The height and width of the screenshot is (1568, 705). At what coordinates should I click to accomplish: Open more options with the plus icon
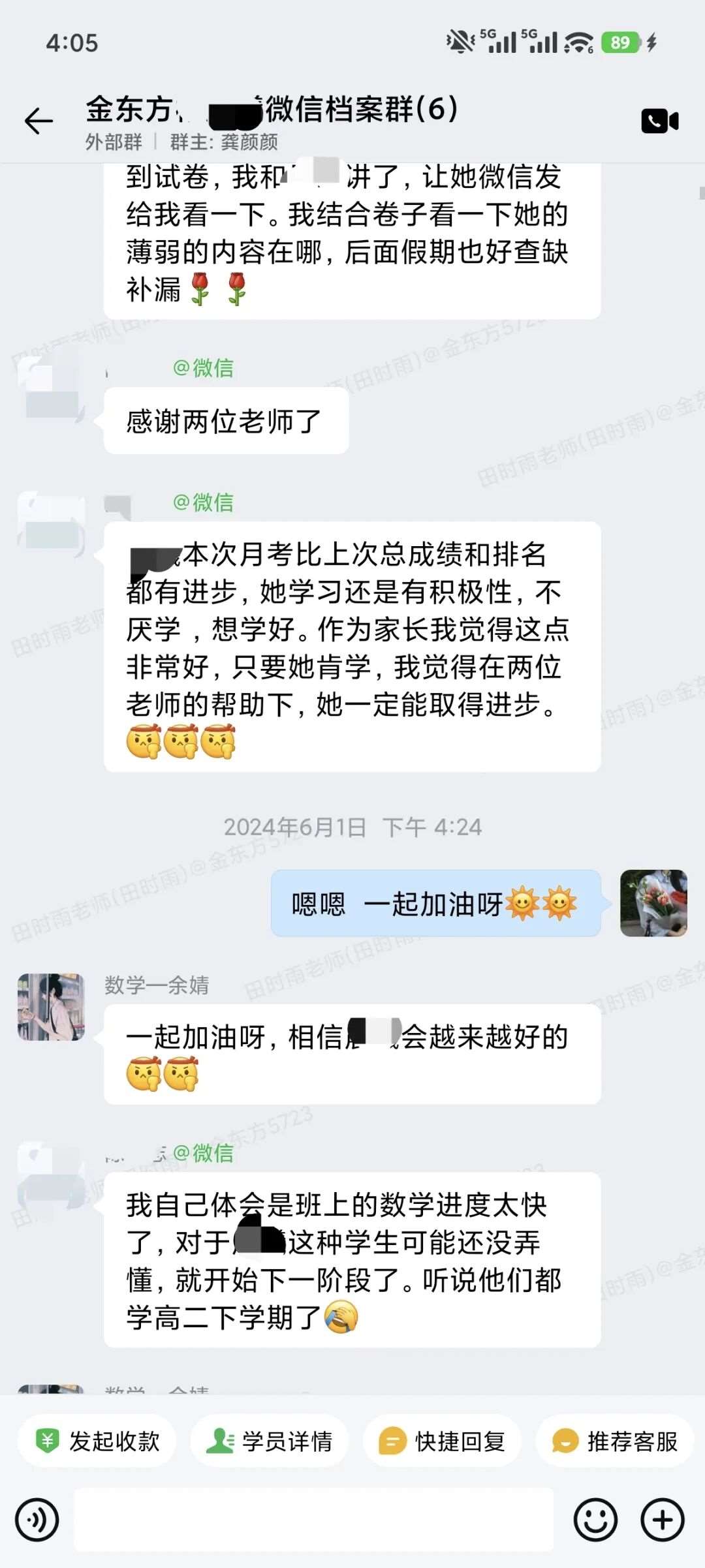(x=663, y=1520)
